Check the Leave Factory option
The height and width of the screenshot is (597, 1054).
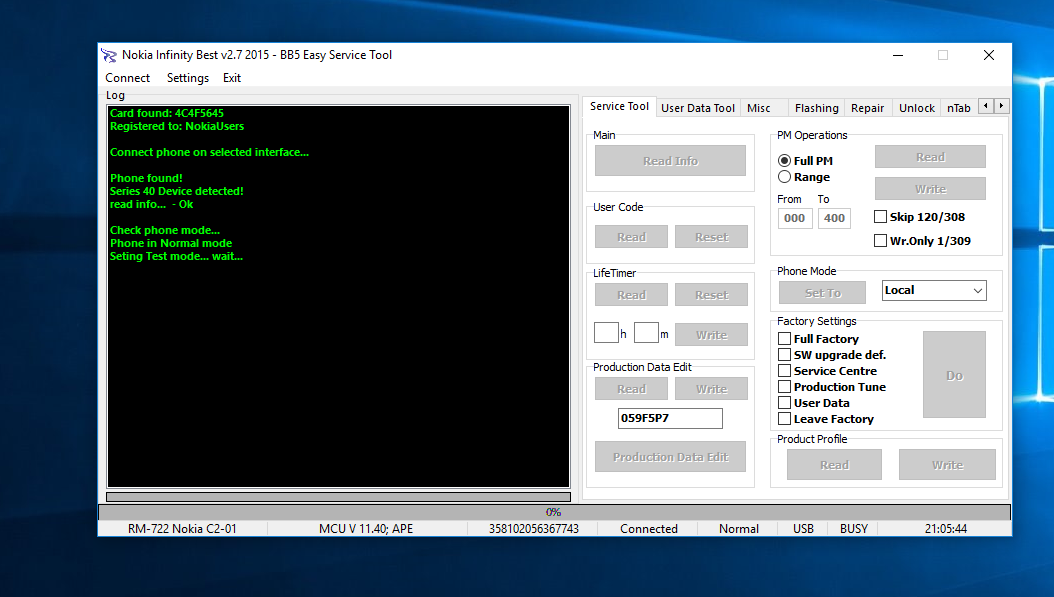(x=784, y=419)
